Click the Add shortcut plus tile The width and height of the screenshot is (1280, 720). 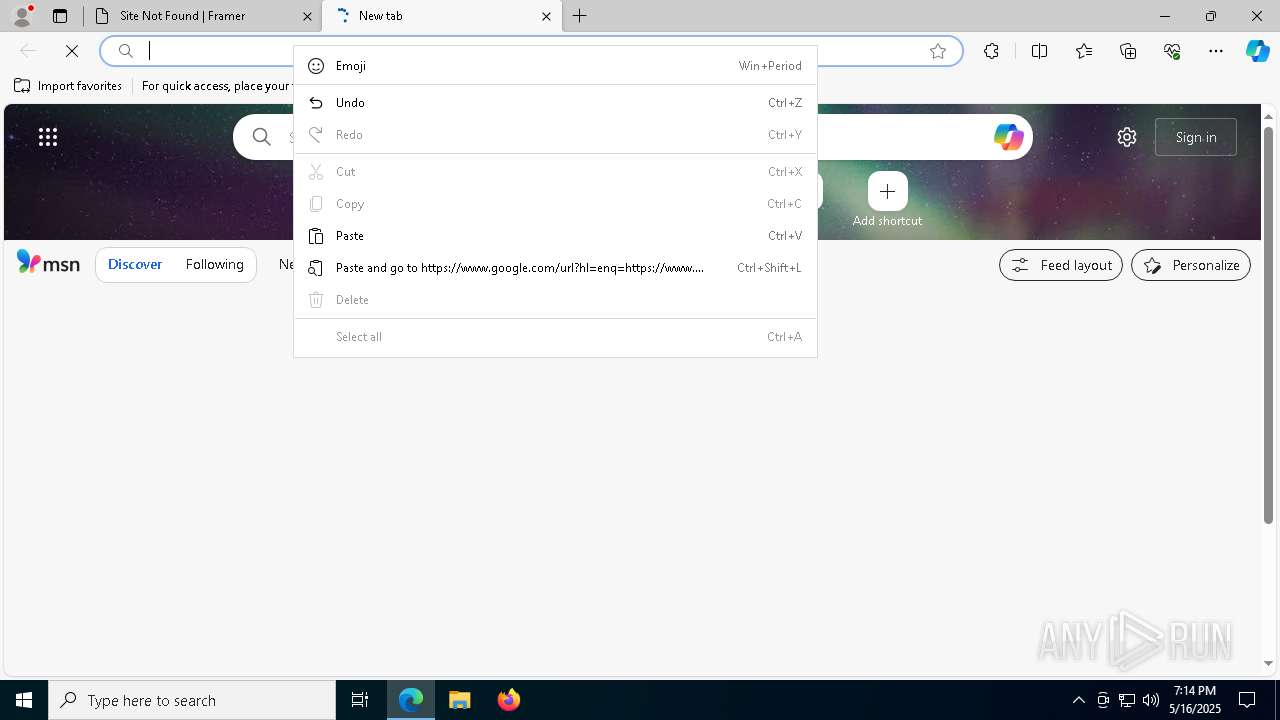coord(887,191)
